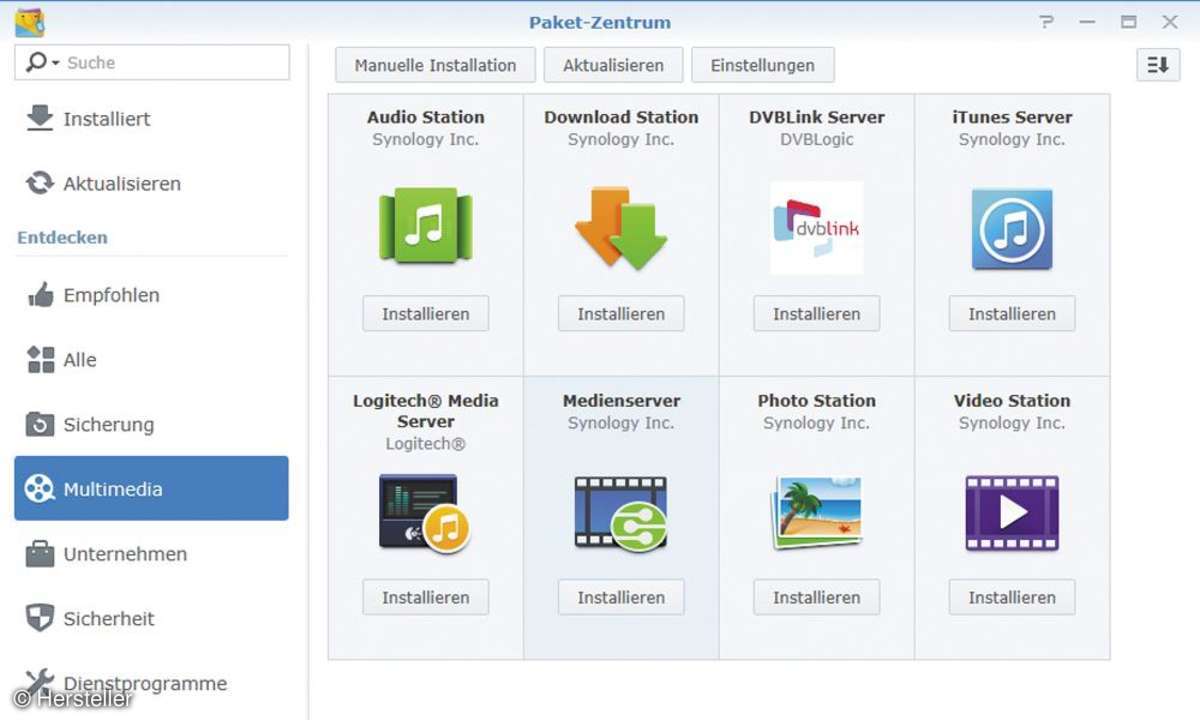Click the Entdecken section heading
Viewport: 1200px width, 720px height.
(x=62, y=238)
